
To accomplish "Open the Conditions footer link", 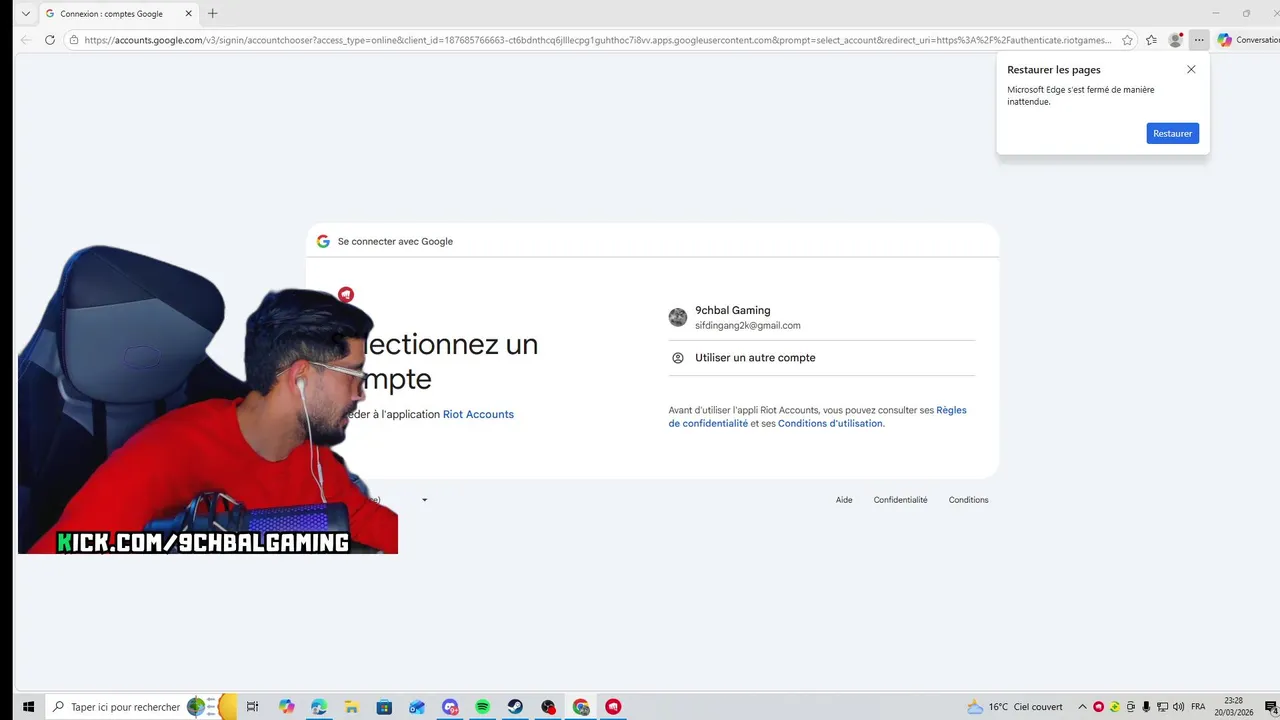I will click(x=968, y=500).
